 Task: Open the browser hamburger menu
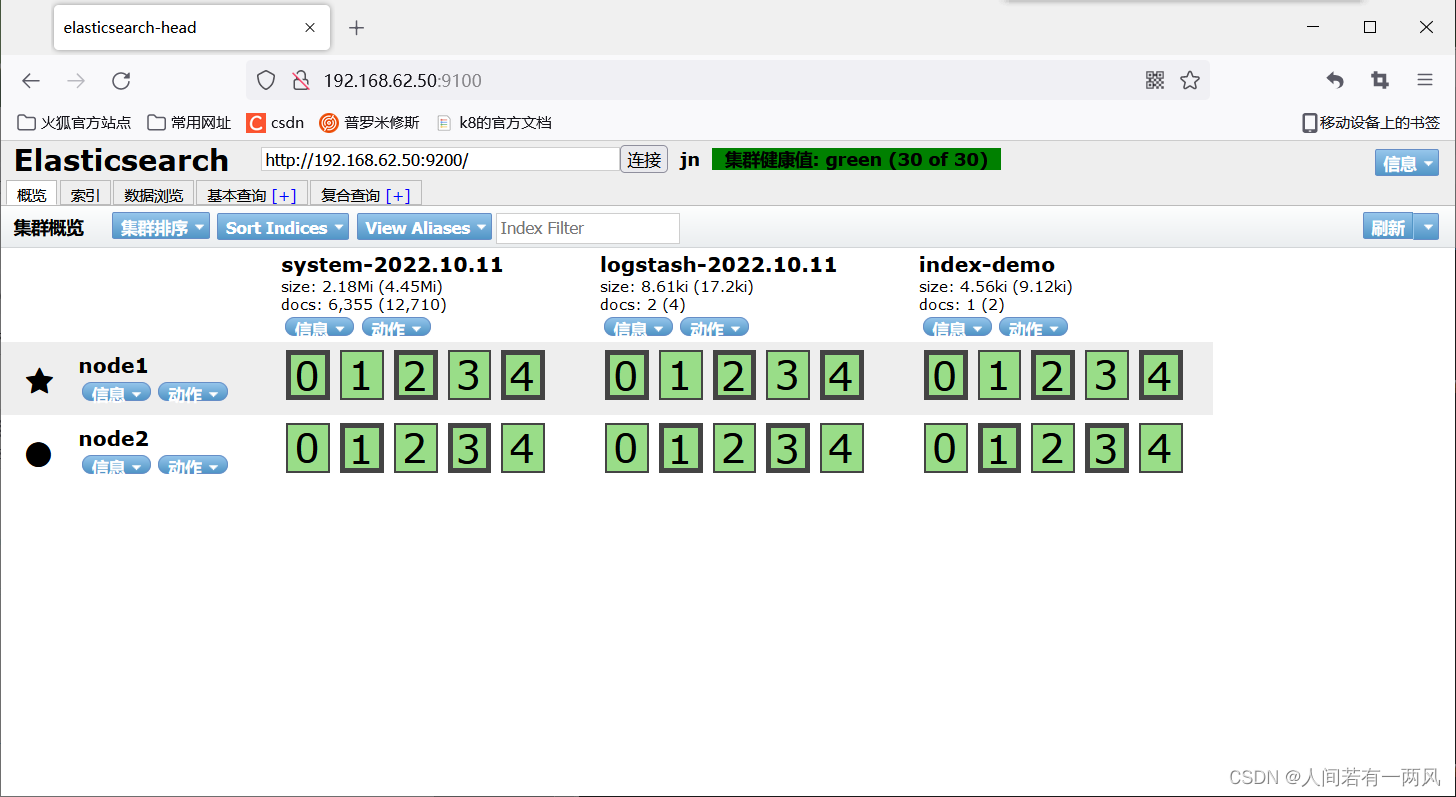(1425, 81)
